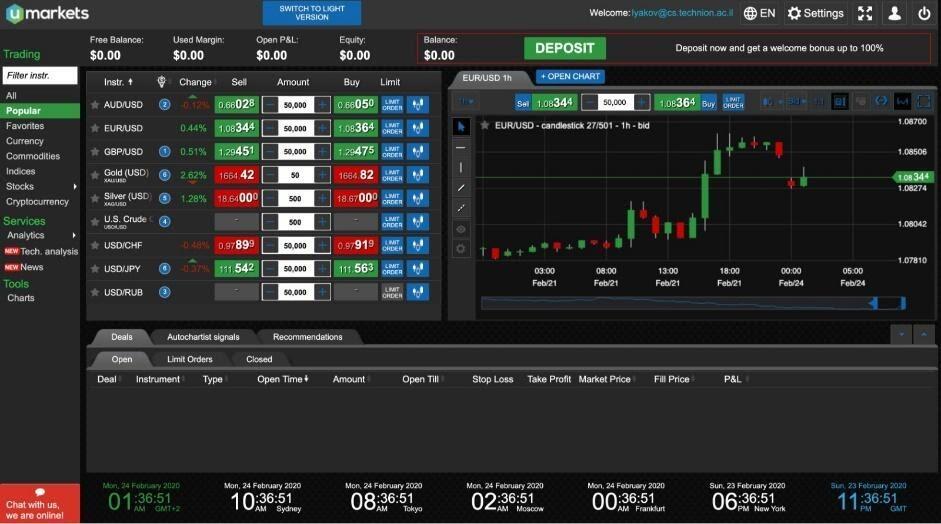The width and height of the screenshot is (941, 524).
Task: Favorite AUD/USD with its star
Action: pos(95,104)
